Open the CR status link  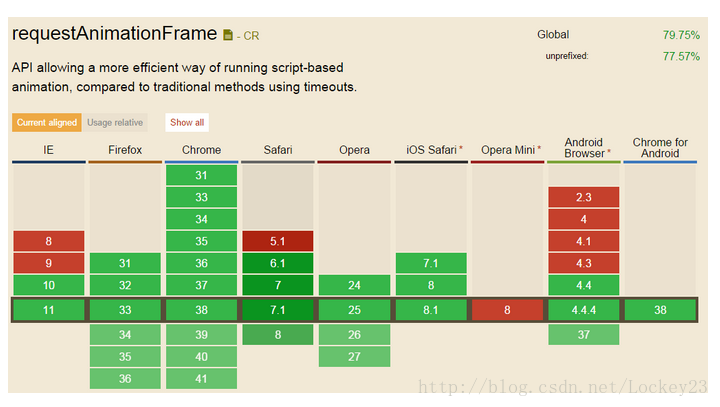249,36
